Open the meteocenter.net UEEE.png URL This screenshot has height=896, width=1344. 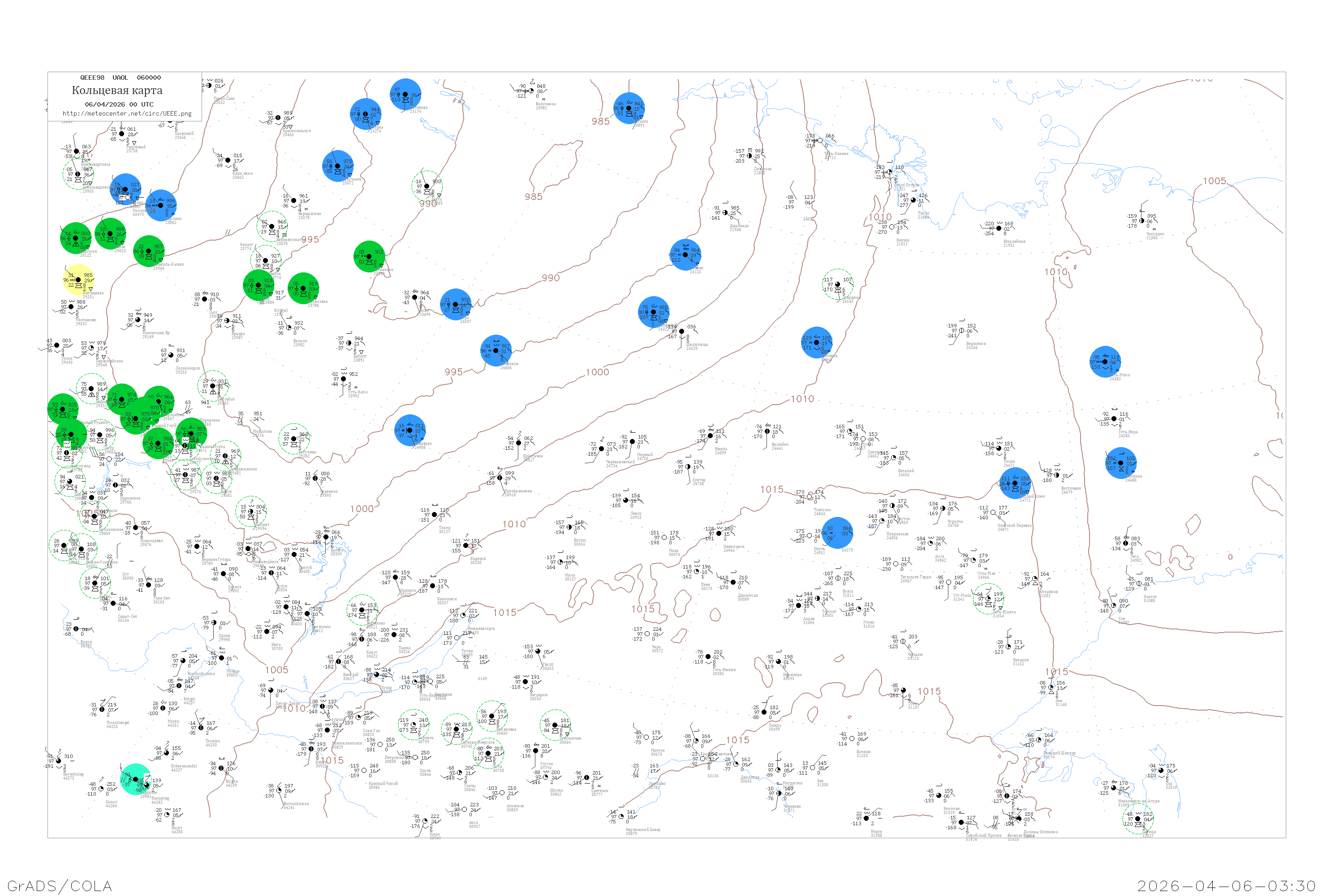coord(127,113)
